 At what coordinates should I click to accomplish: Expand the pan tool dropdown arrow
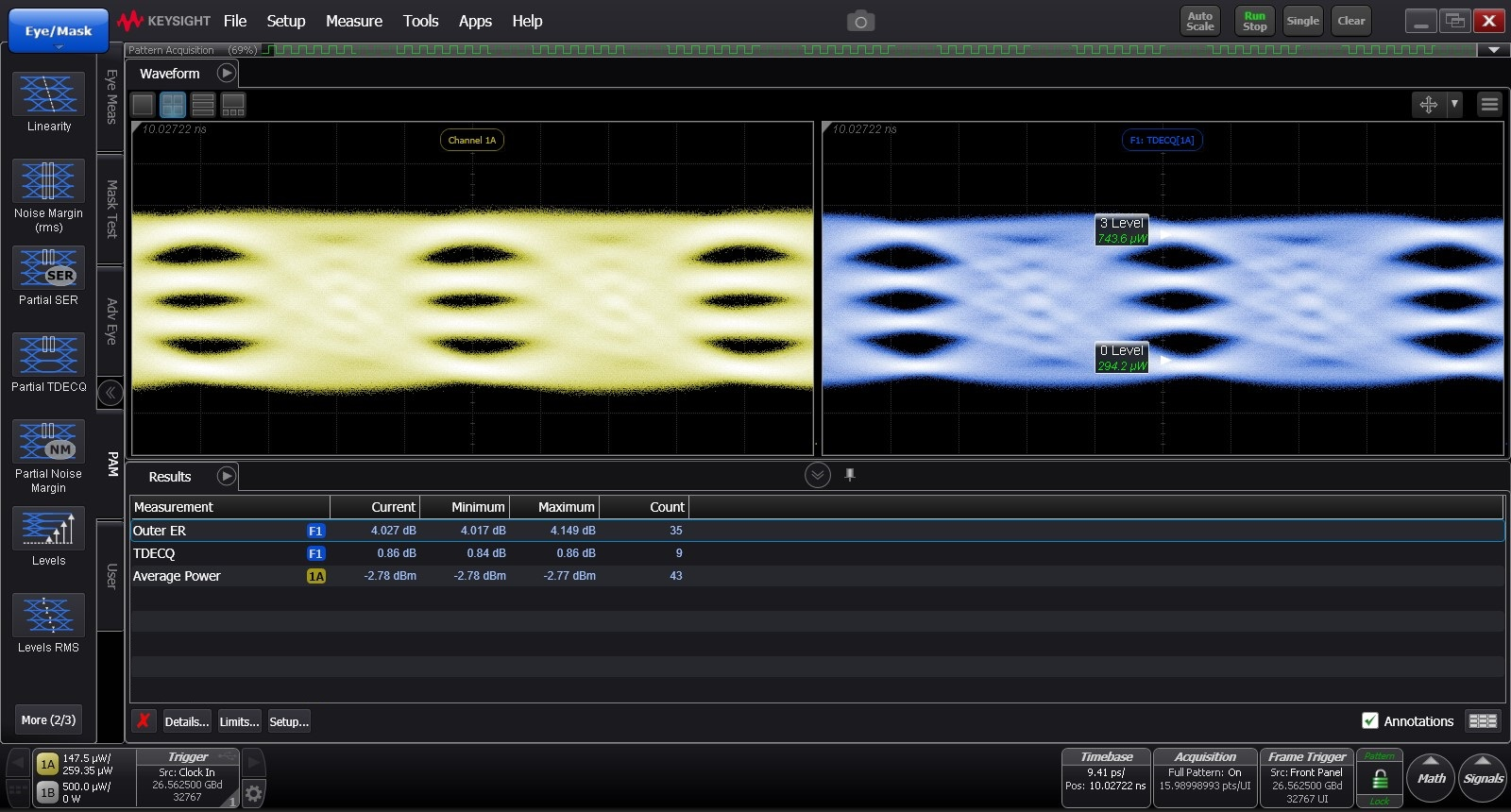click(x=1454, y=105)
